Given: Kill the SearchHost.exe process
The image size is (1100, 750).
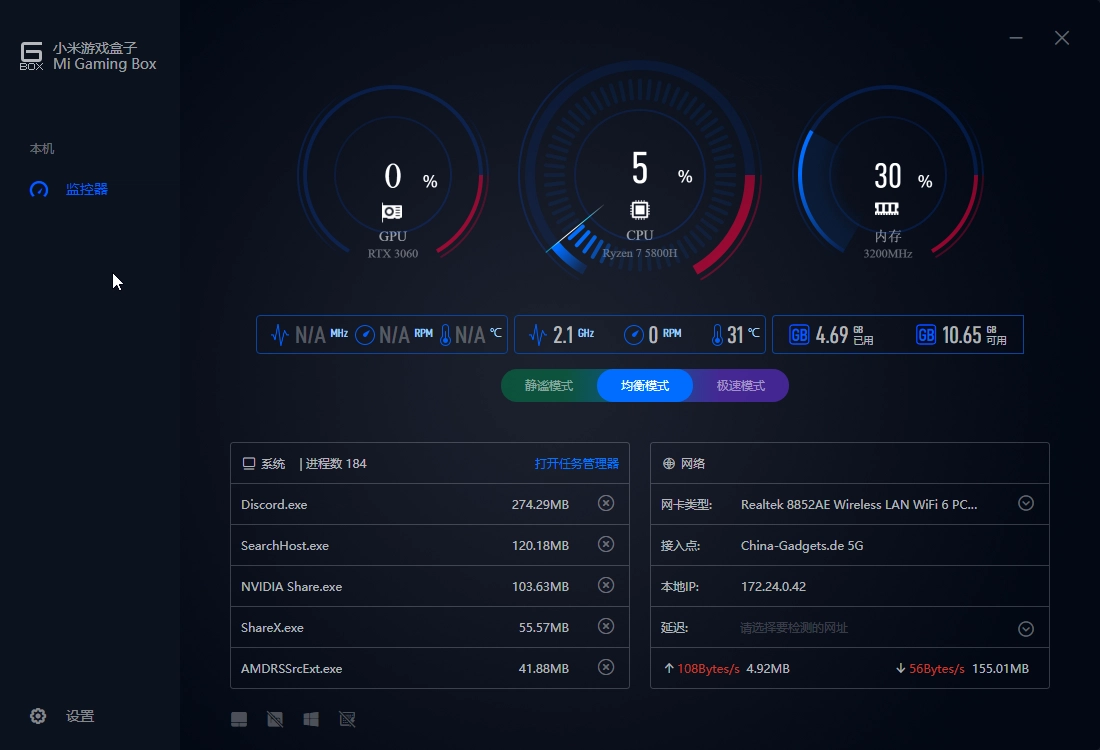Looking at the screenshot, I should click(x=606, y=544).
